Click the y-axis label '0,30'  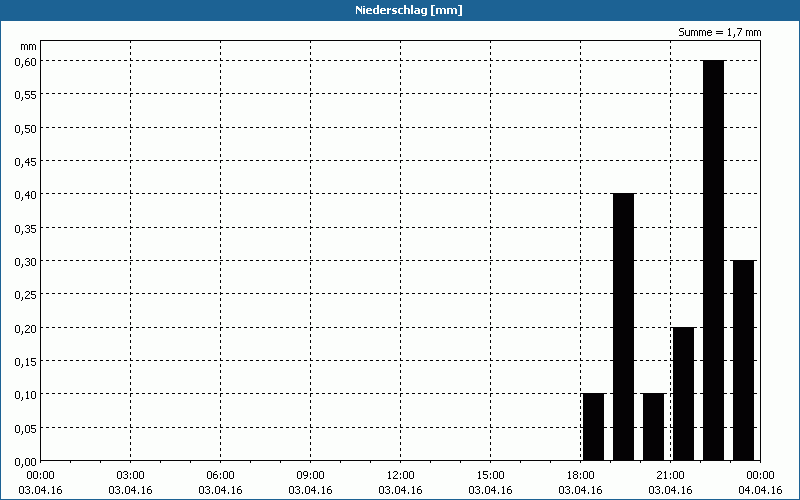coord(26,261)
